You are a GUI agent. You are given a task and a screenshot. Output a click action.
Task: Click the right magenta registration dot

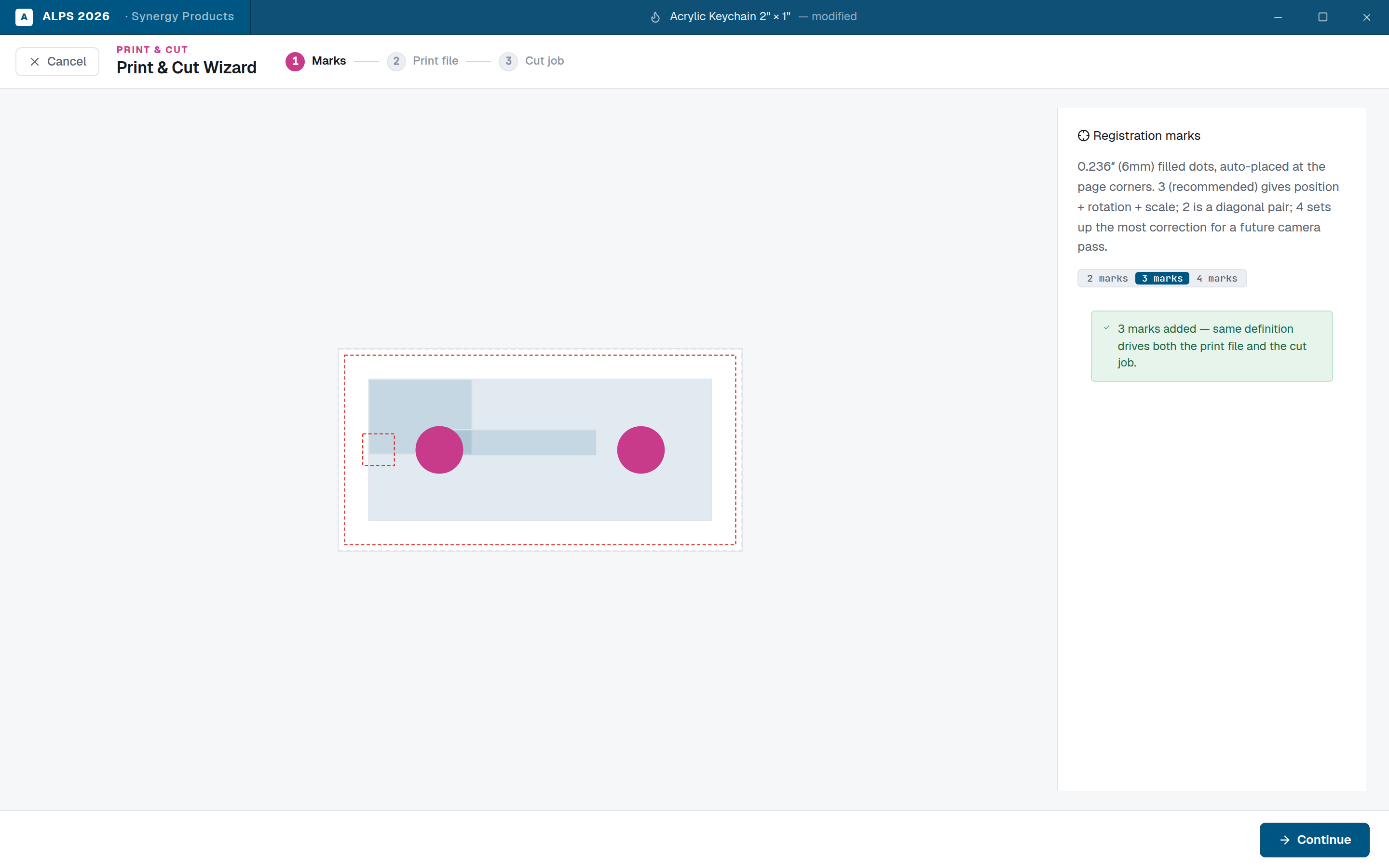[640, 449]
